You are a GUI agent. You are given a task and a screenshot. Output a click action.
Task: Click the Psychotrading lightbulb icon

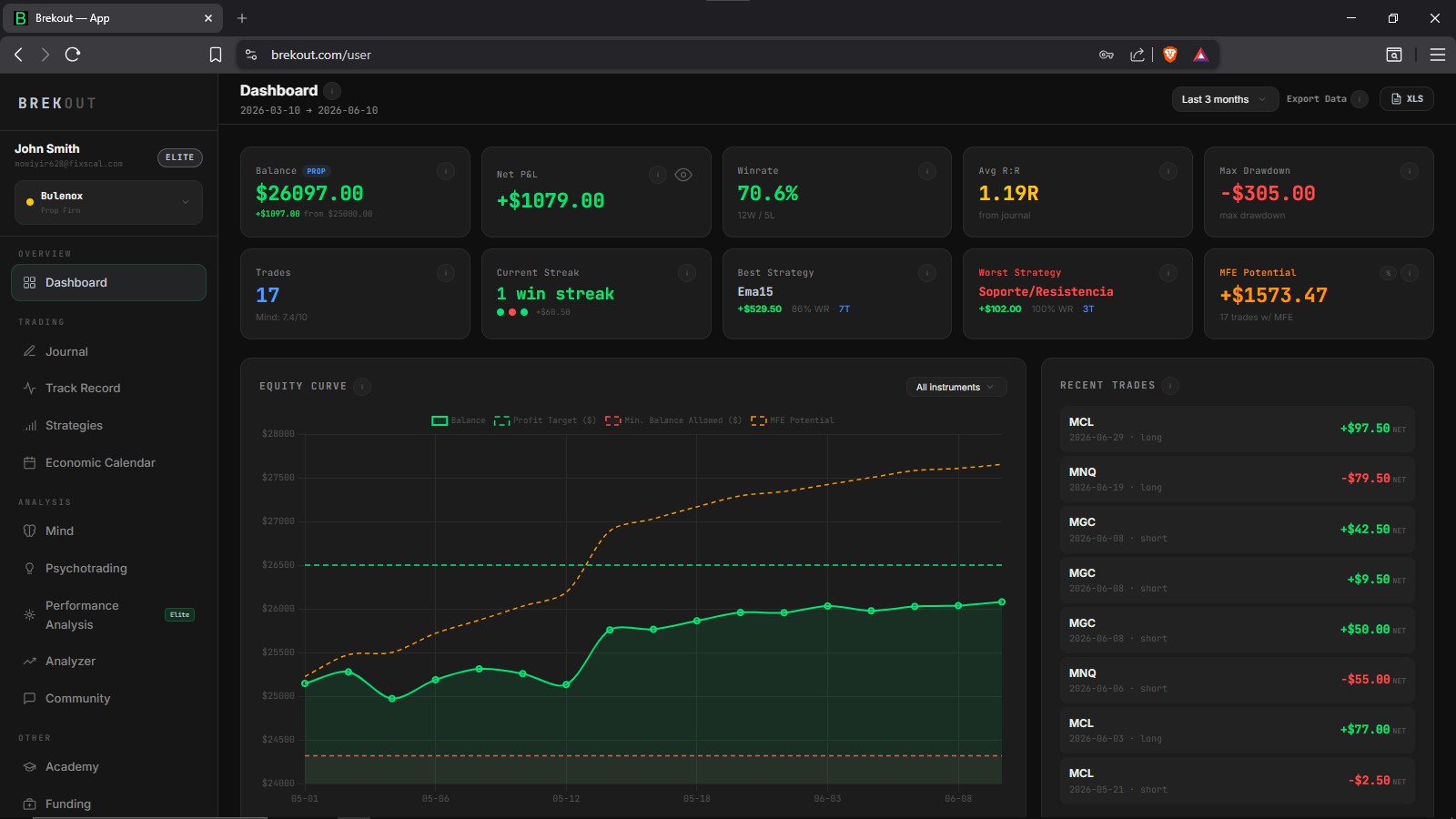[29, 568]
